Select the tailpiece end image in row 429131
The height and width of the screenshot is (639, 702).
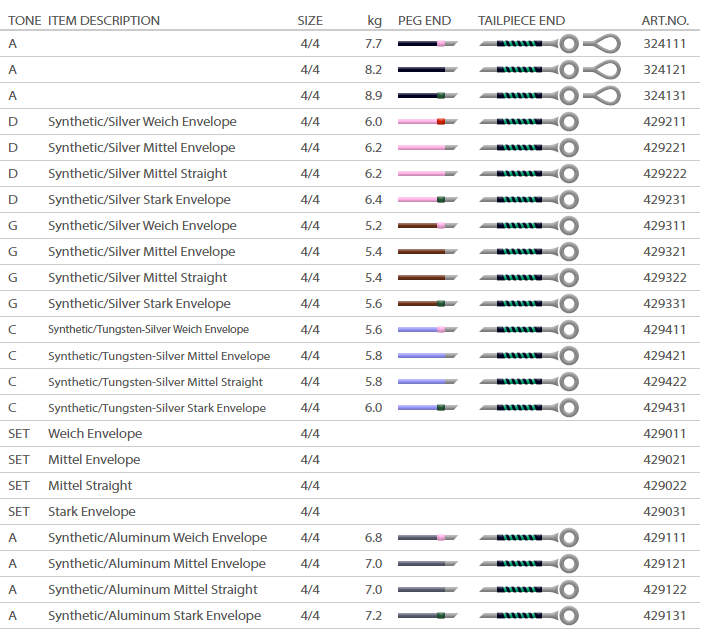click(528, 616)
